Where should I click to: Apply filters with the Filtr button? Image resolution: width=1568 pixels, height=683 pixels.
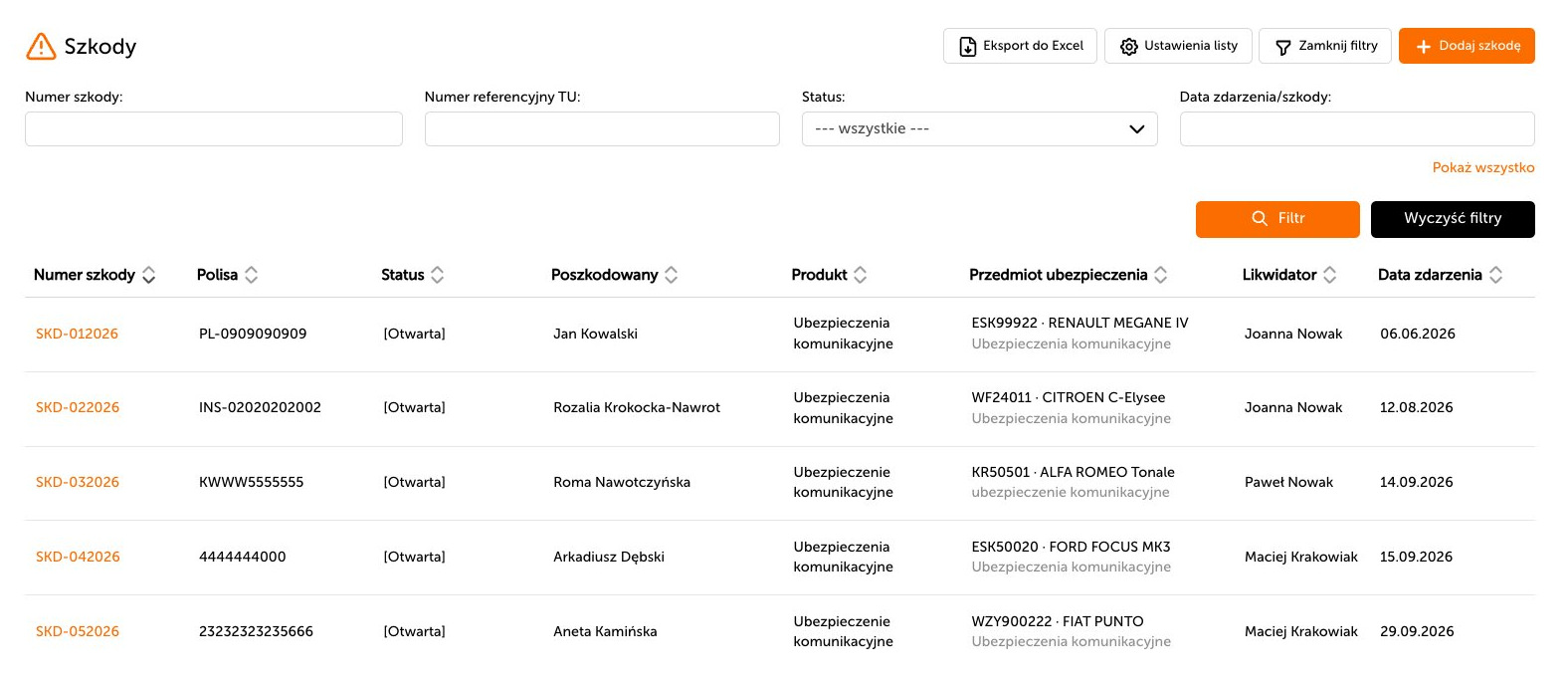[x=1277, y=219]
